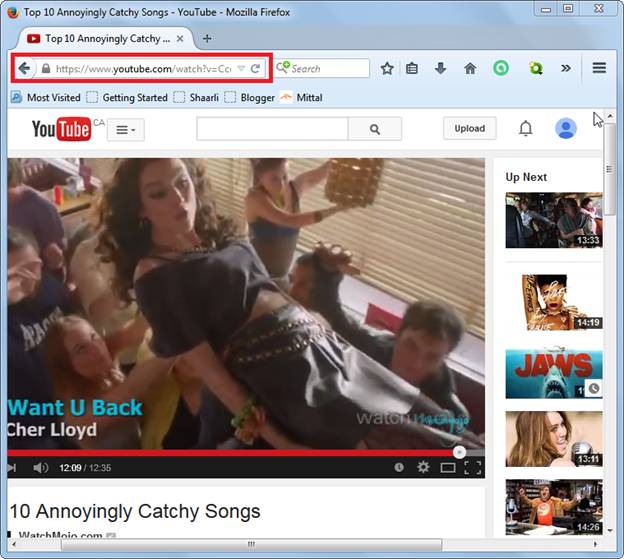Open the search engine selector icon
624x559 pixels.
pos(283,67)
